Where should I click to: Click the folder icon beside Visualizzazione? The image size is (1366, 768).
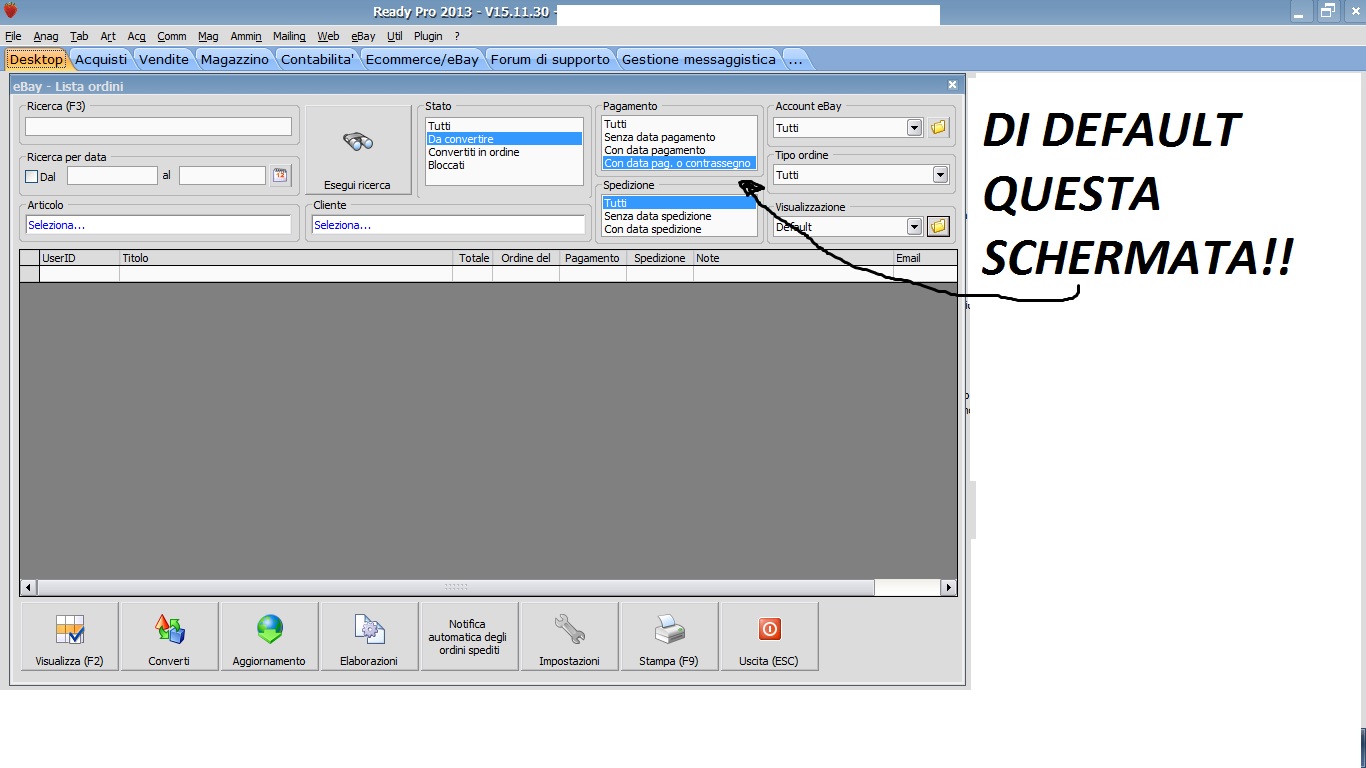[x=938, y=226]
